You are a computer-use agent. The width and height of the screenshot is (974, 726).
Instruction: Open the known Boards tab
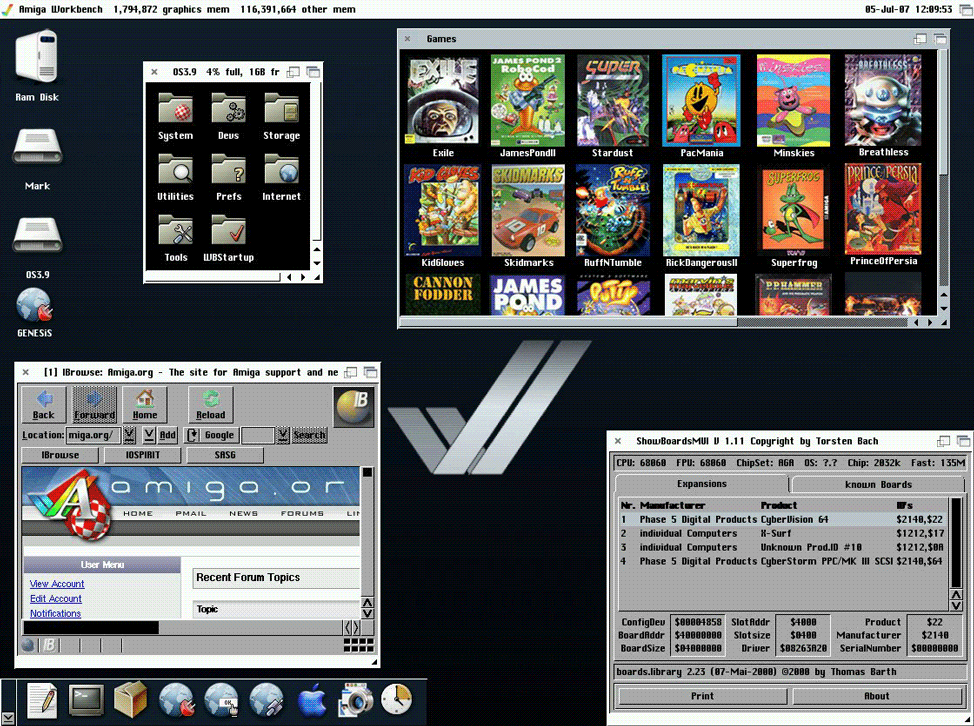click(x=878, y=484)
